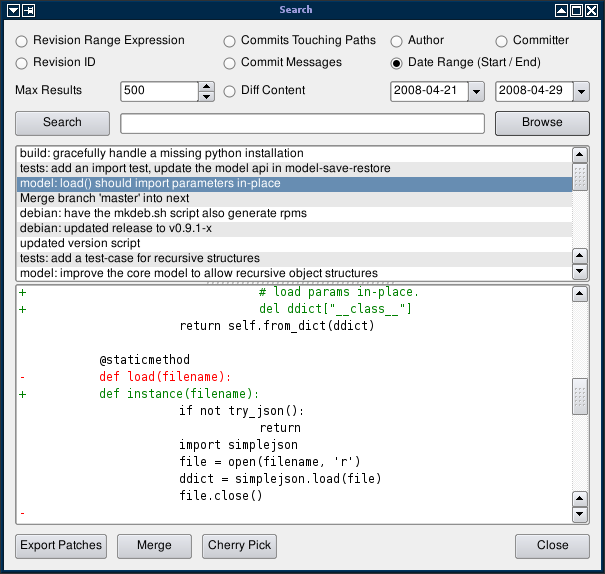Select 'debian: have the mkdeb.sh script' commit

[295, 213]
